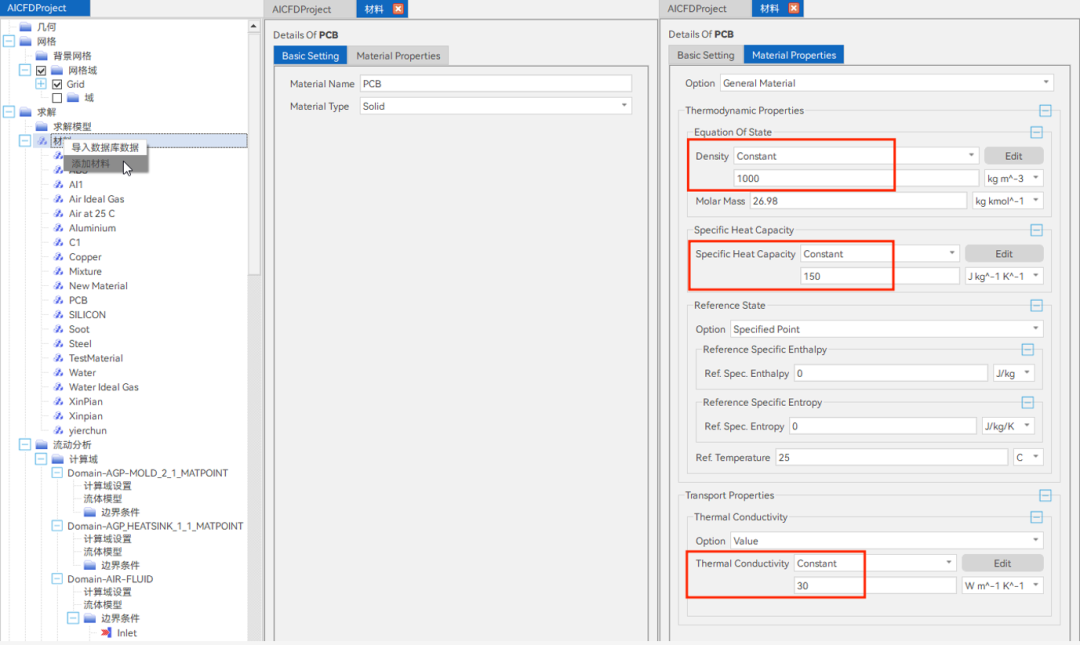Click the yierchun material icon

[x=59, y=431]
